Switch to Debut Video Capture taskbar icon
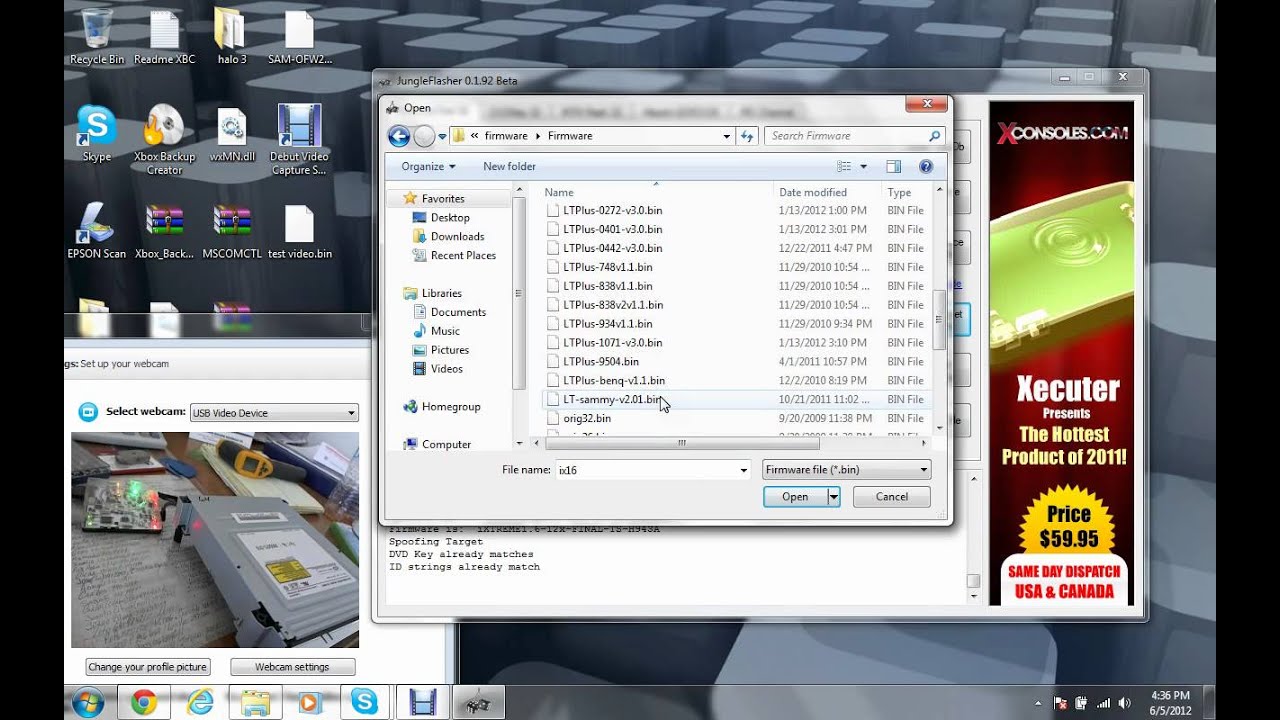 click(x=423, y=702)
